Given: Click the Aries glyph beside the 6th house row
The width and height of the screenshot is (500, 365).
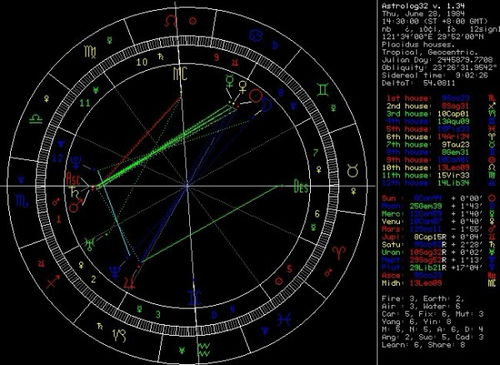Looking at the screenshot, I should [492, 137].
